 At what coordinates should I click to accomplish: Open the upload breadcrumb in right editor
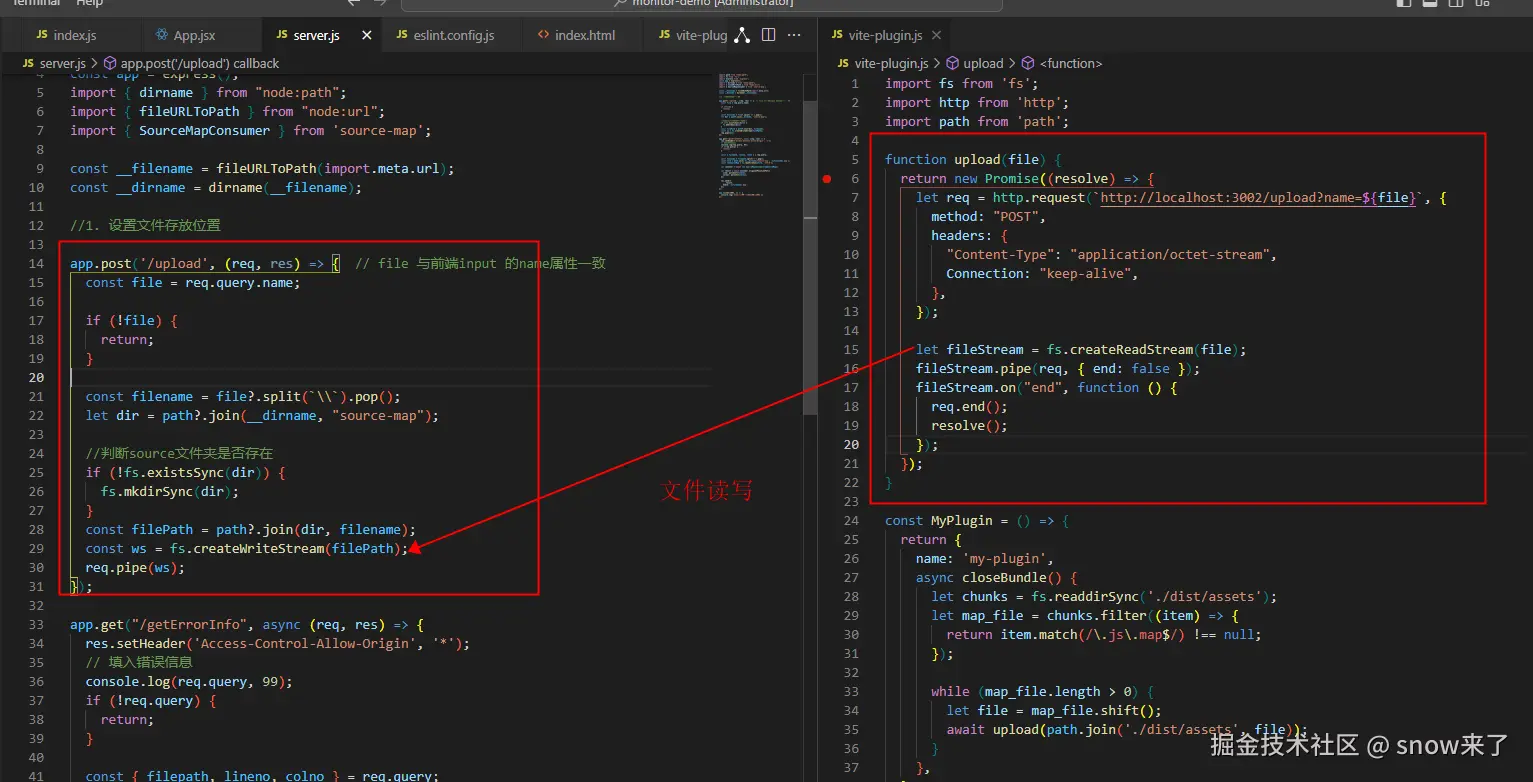pyautogui.click(x=984, y=63)
